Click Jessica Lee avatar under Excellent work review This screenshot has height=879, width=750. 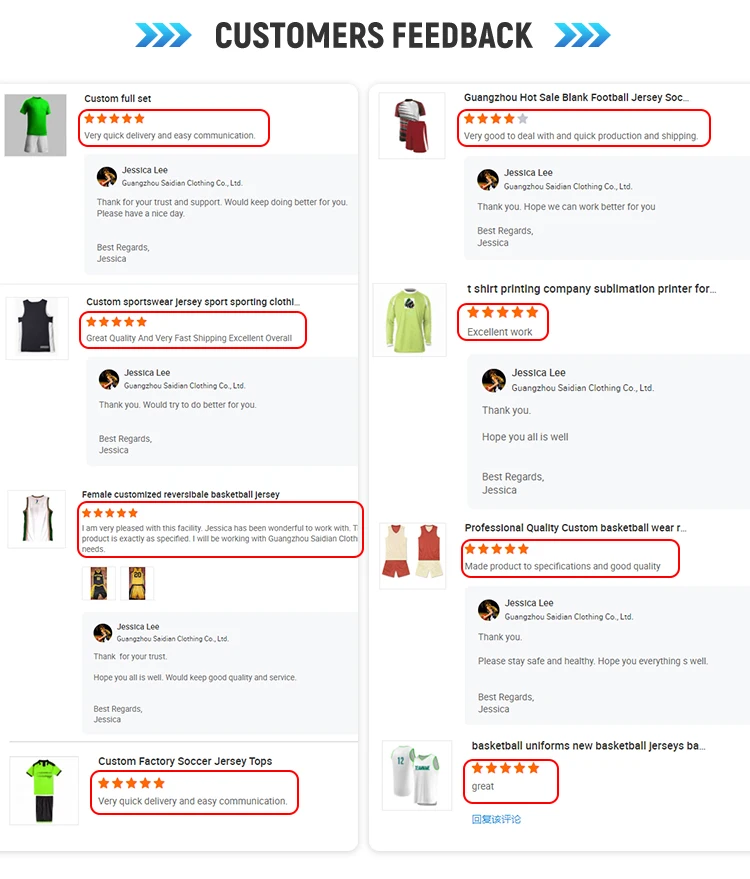pos(494,380)
